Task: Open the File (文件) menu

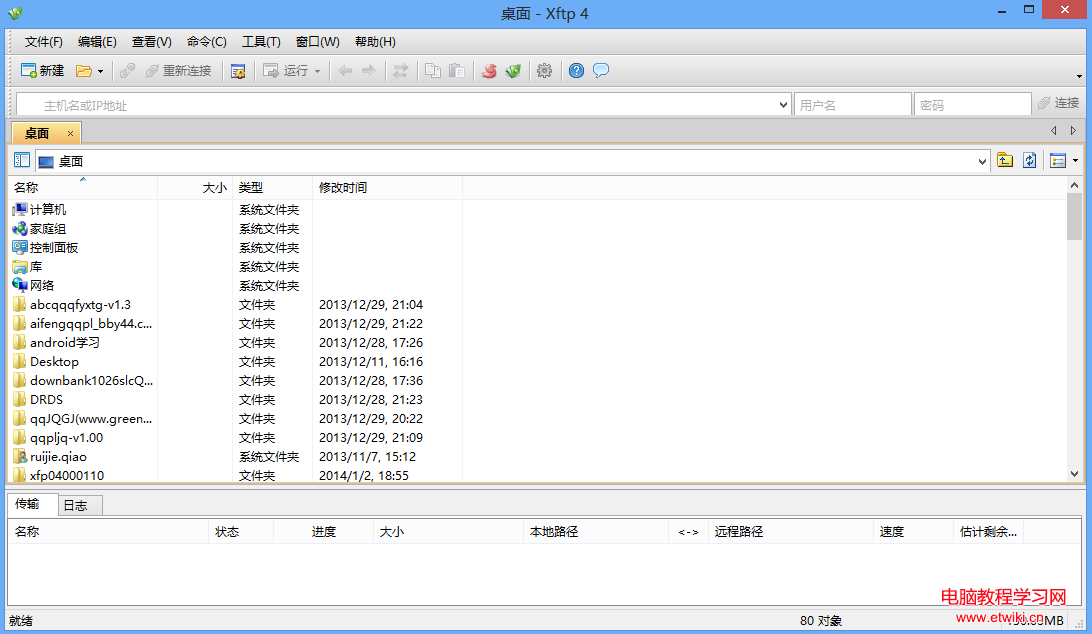Action: coord(44,42)
